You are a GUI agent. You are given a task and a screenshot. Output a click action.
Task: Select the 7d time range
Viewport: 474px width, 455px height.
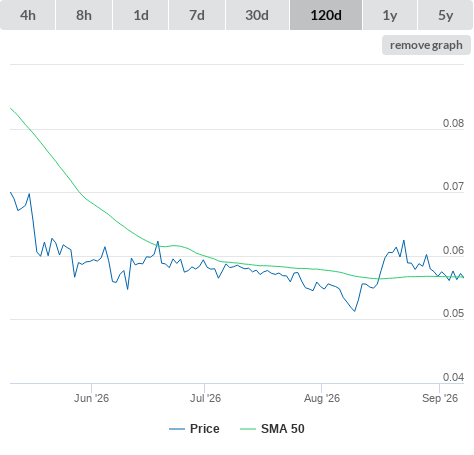pyautogui.click(x=197, y=15)
